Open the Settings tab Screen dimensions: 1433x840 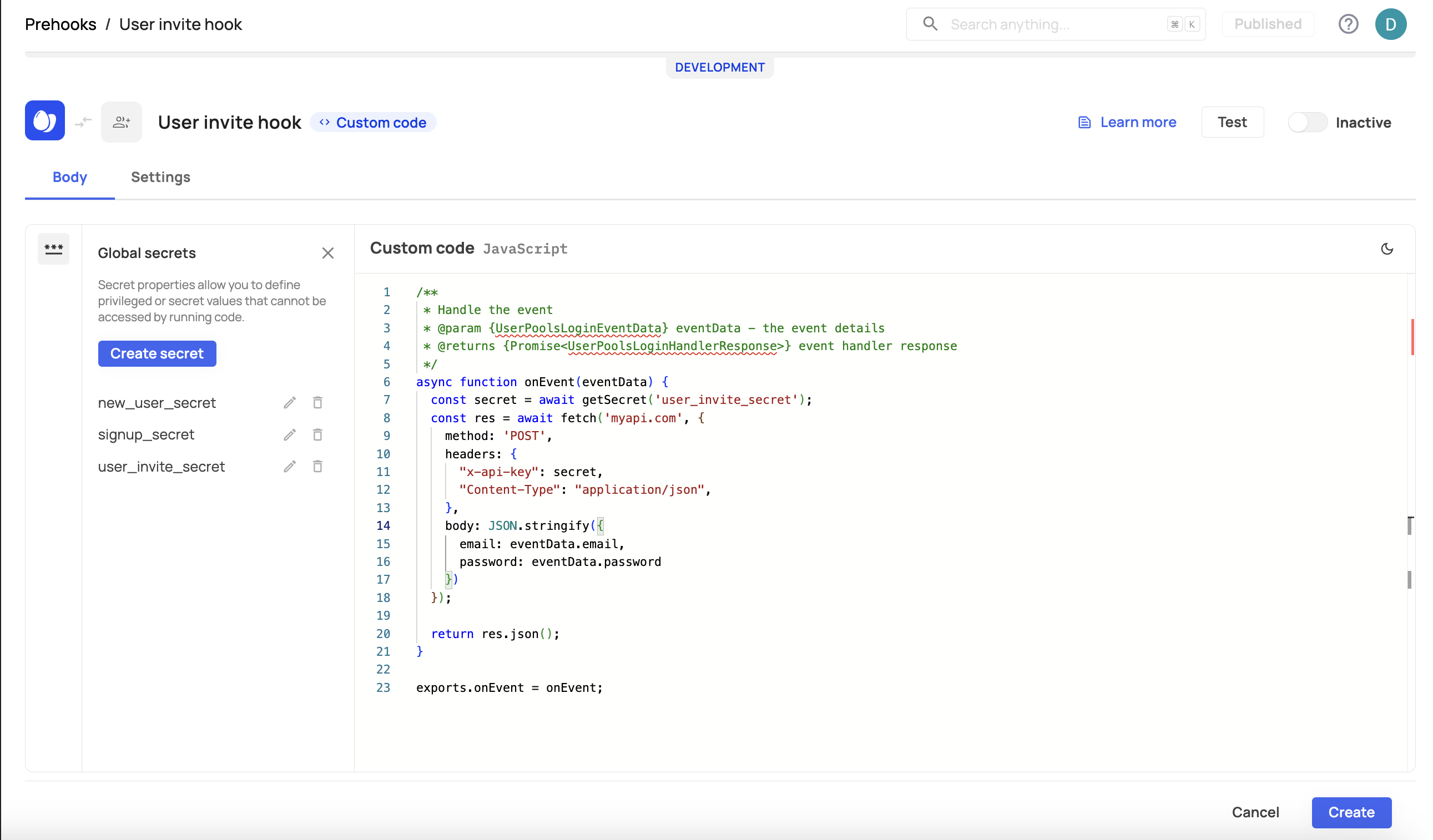[160, 178]
